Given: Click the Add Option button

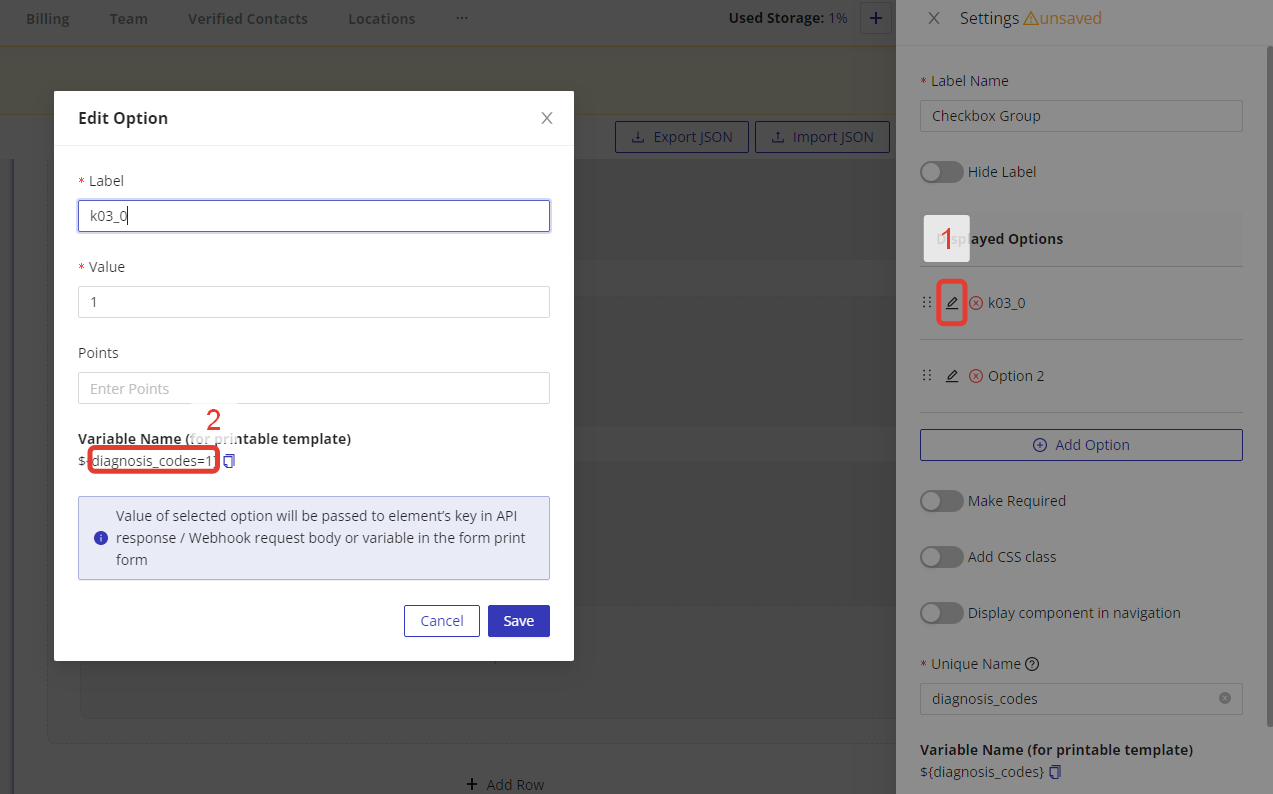Looking at the screenshot, I should click(x=1081, y=445).
